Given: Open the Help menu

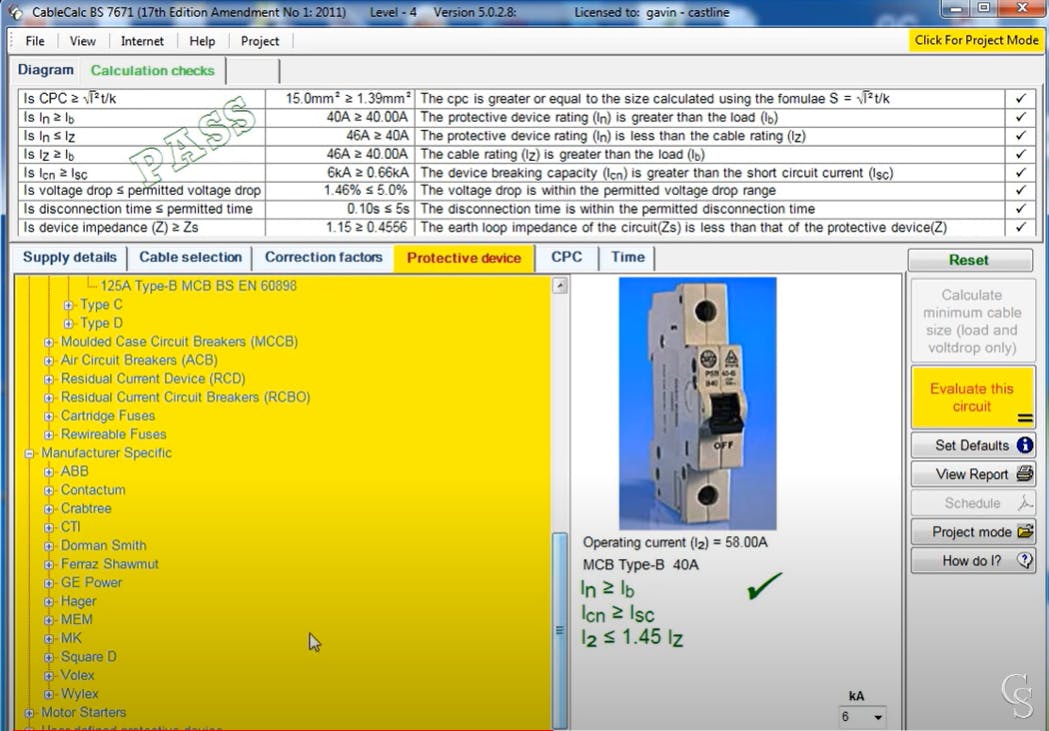Looking at the screenshot, I should (202, 41).
